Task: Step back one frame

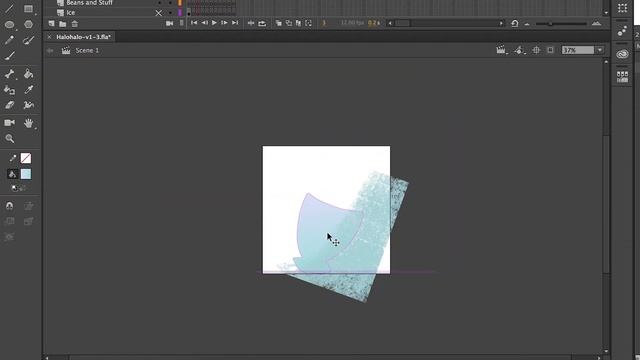Action: (204, 23)
